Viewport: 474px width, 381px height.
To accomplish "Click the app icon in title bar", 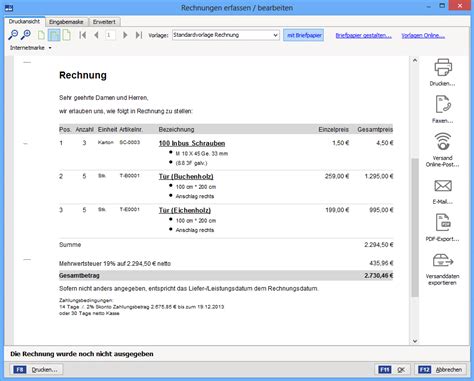I will [x=9, y=7].
